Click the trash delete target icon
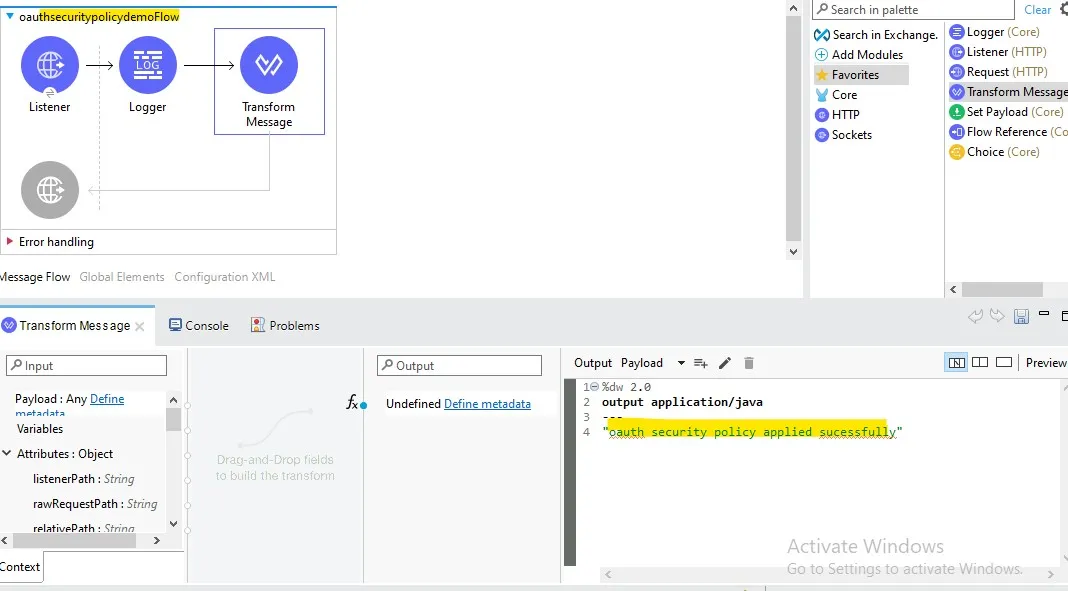The height and width of the screenshot is (591, 1068). tap(749, 363)
